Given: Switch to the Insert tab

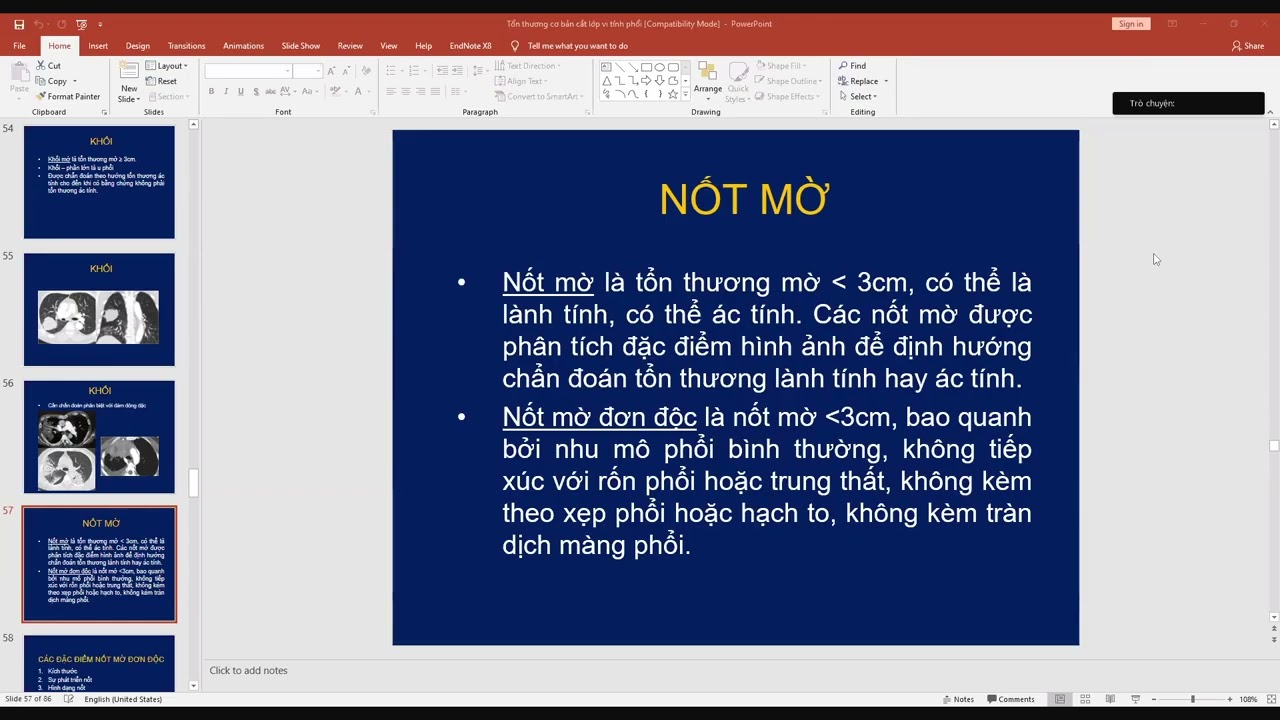Looking at the screenshot, I should tap(98, 46).
